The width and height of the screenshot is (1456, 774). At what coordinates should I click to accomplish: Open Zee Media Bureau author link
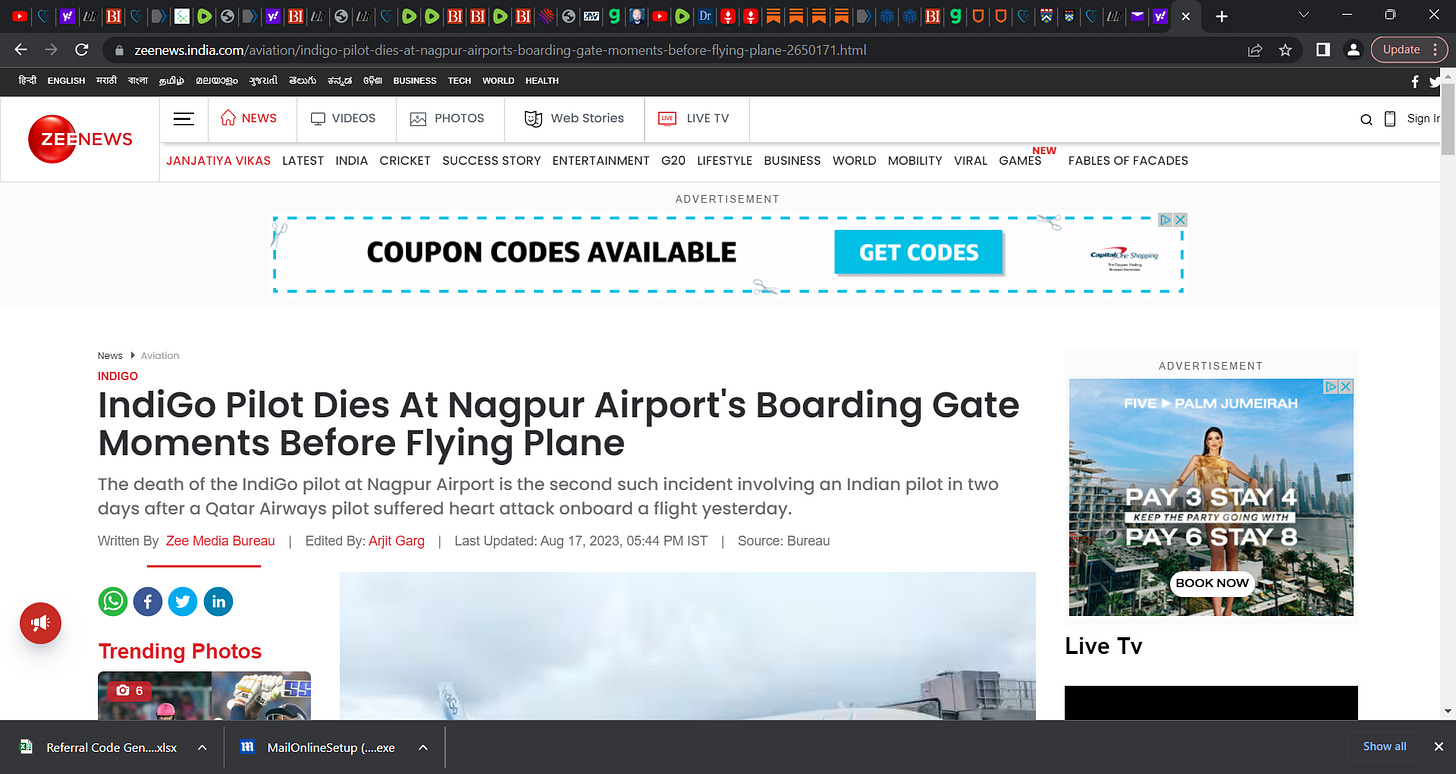point(220,541)
